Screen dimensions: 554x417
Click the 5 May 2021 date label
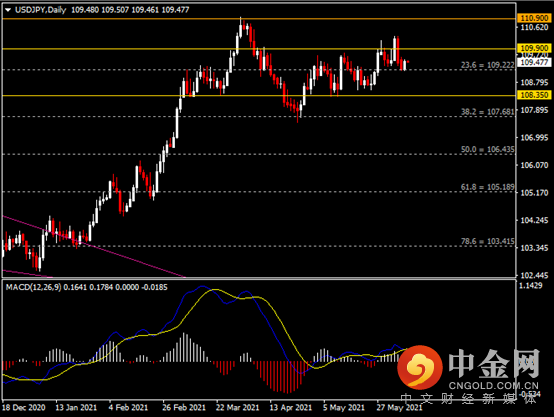(343, 408)
